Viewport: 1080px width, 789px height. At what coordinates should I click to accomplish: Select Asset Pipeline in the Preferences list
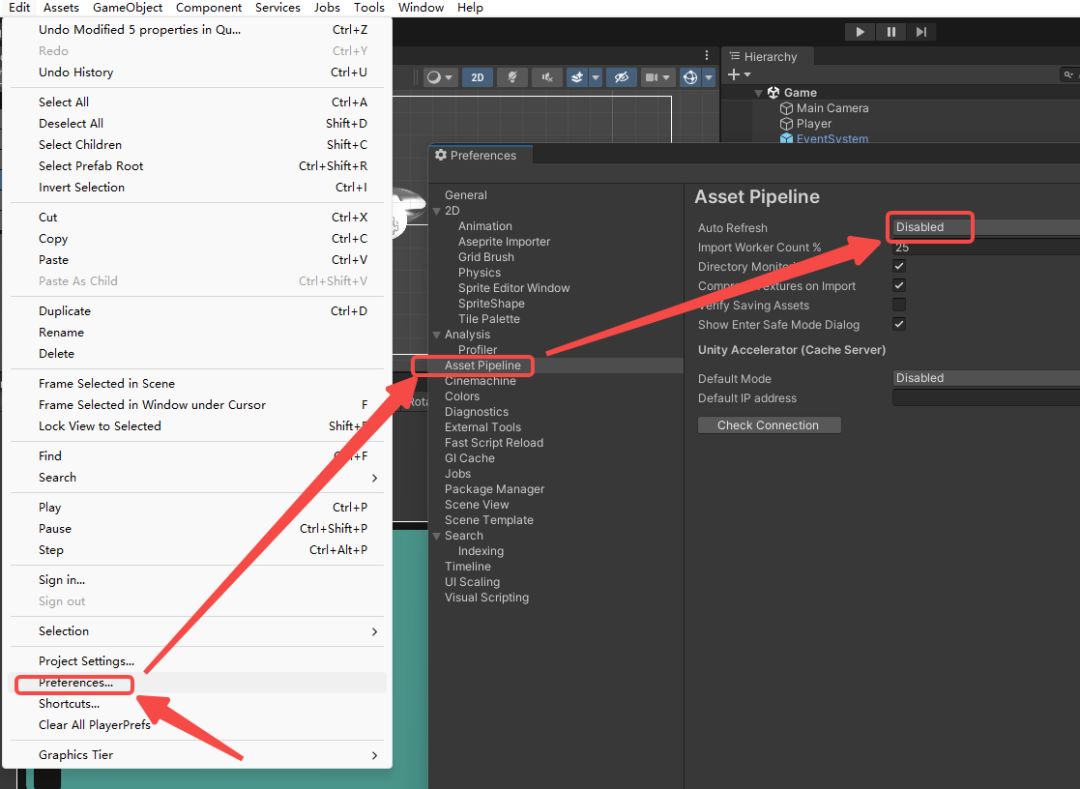(x=482, y=366)
